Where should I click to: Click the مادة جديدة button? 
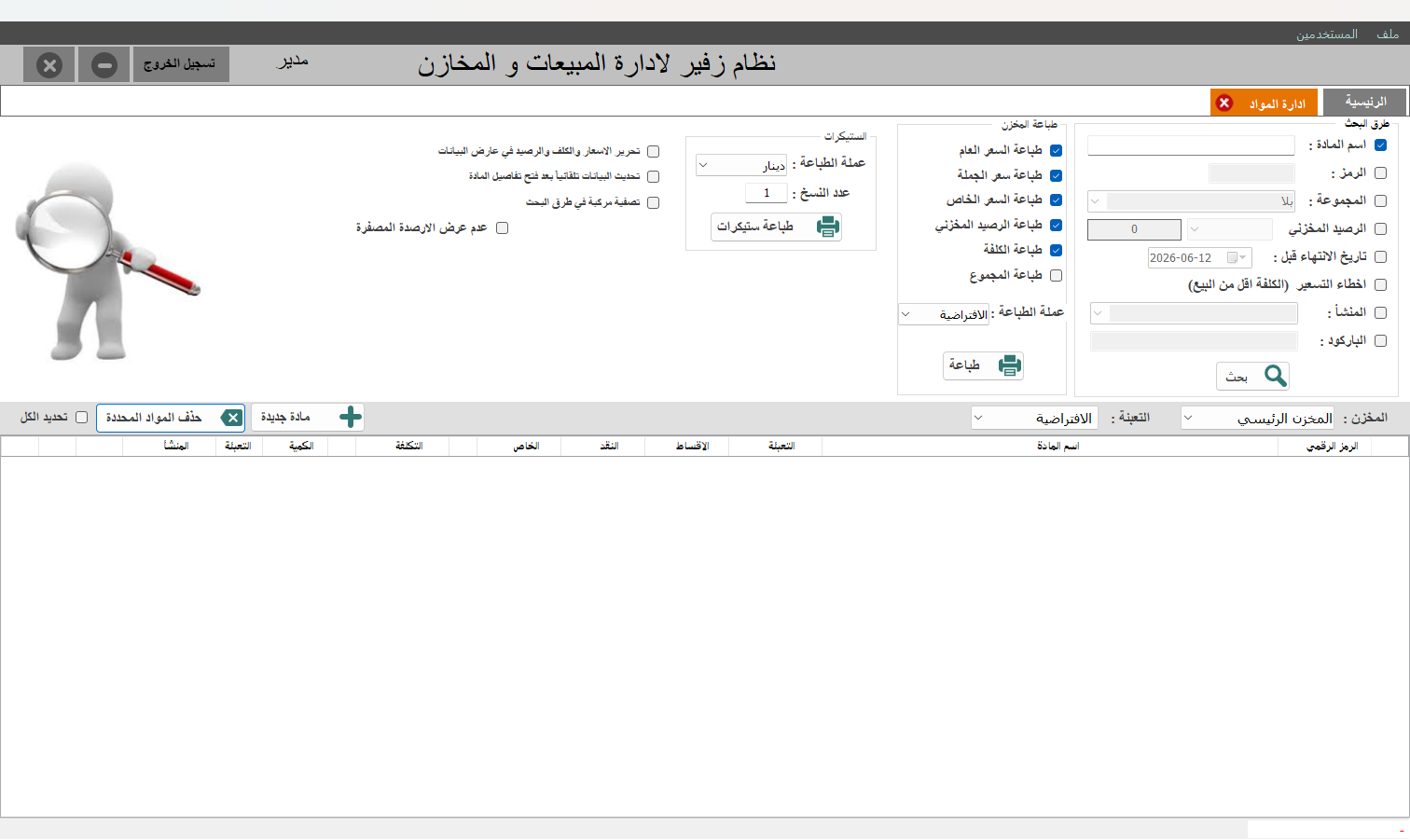coord(308,417)
